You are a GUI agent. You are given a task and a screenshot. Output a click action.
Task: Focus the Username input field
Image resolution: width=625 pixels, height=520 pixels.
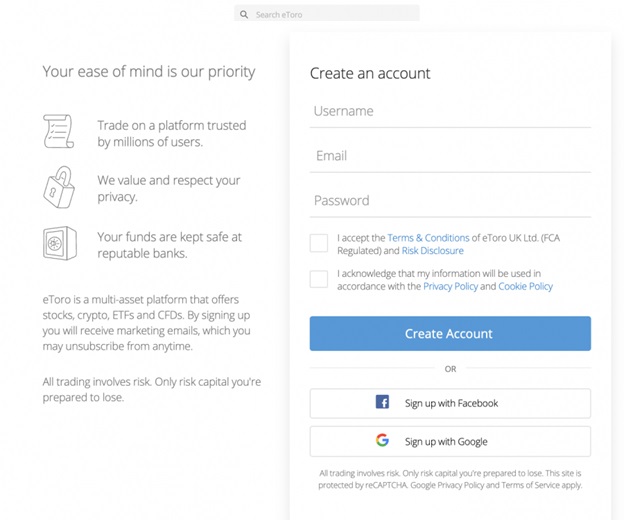(450, 112)
